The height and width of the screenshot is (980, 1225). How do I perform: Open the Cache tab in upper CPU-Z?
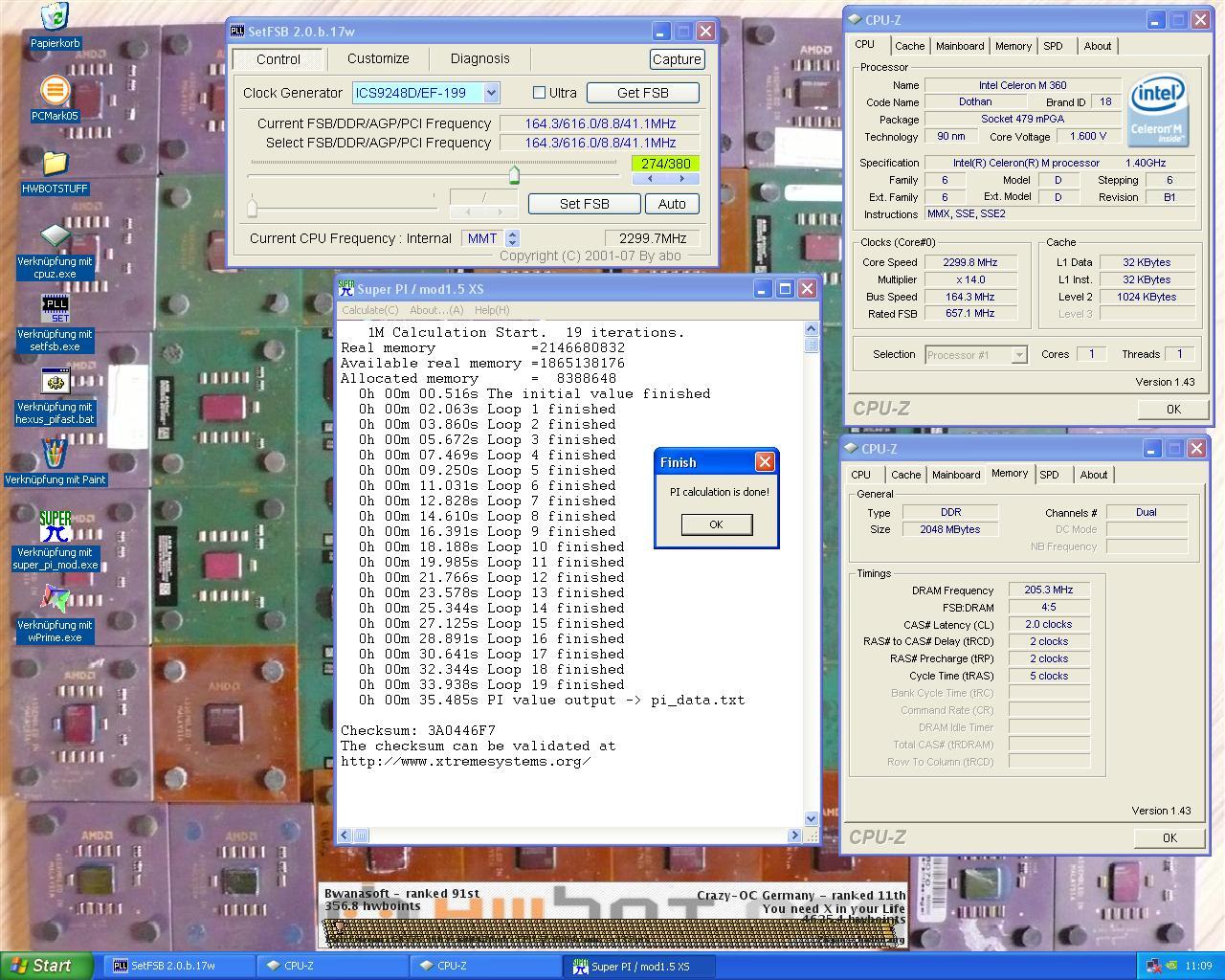[909, 46]
